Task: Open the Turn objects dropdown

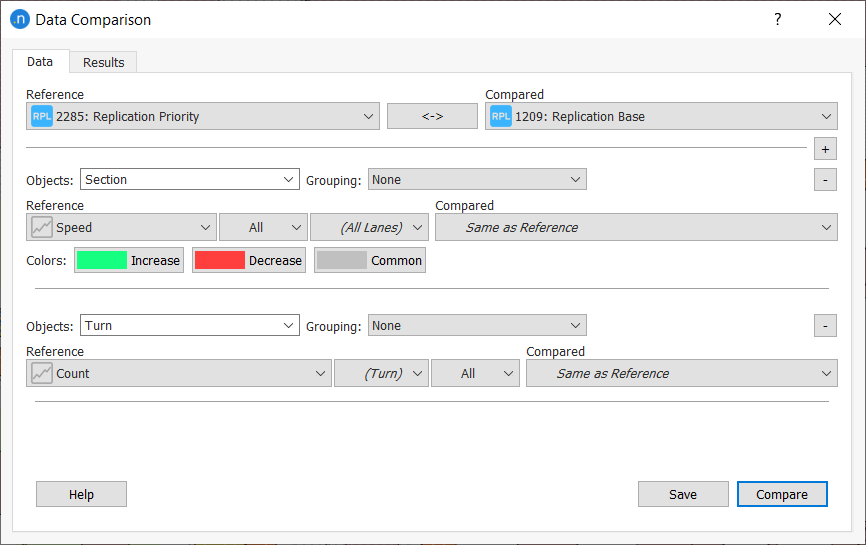Action: pyautogui.click(x=189, y=326)
